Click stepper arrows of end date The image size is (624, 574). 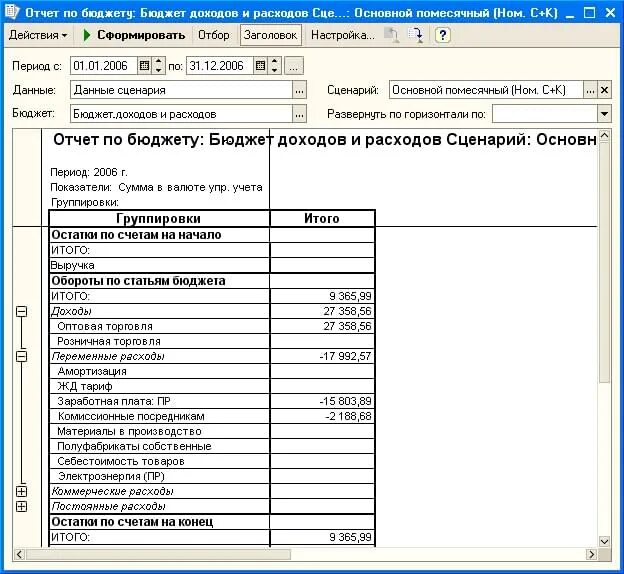275,66
